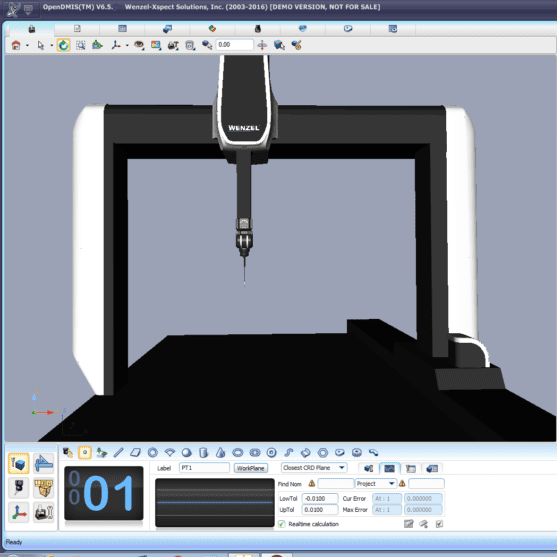Switch to the blue stacked-cards ribbon tab
The height and width of the screenshot is (557, 557).
167,29
